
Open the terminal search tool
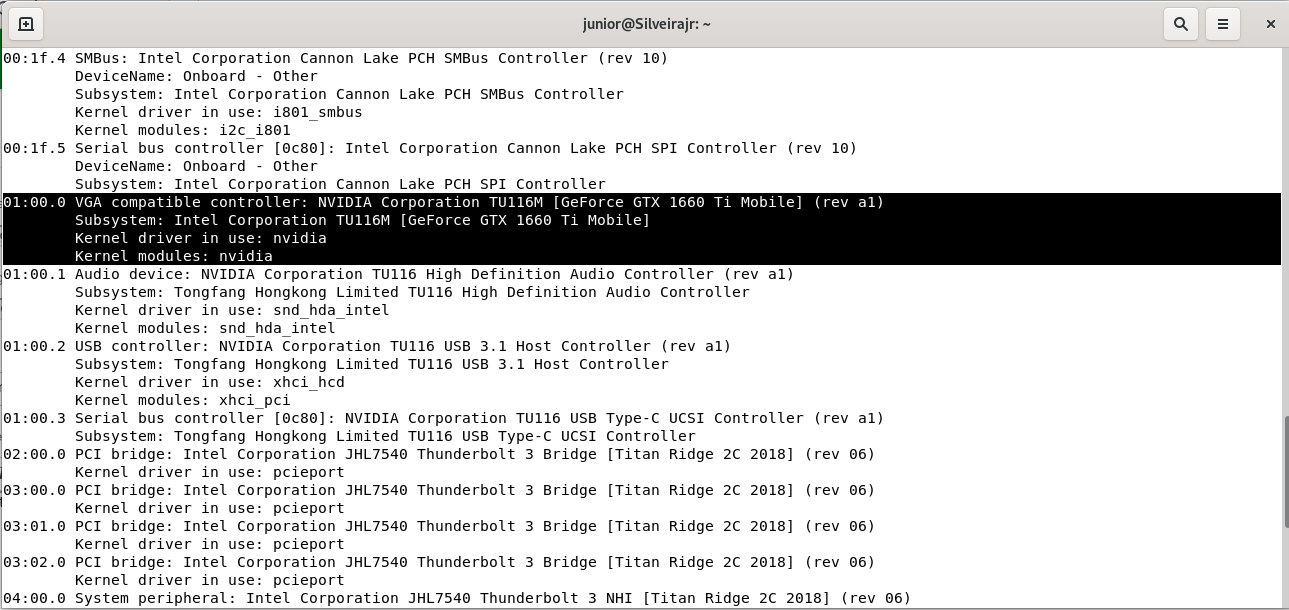click(1180, 24)
